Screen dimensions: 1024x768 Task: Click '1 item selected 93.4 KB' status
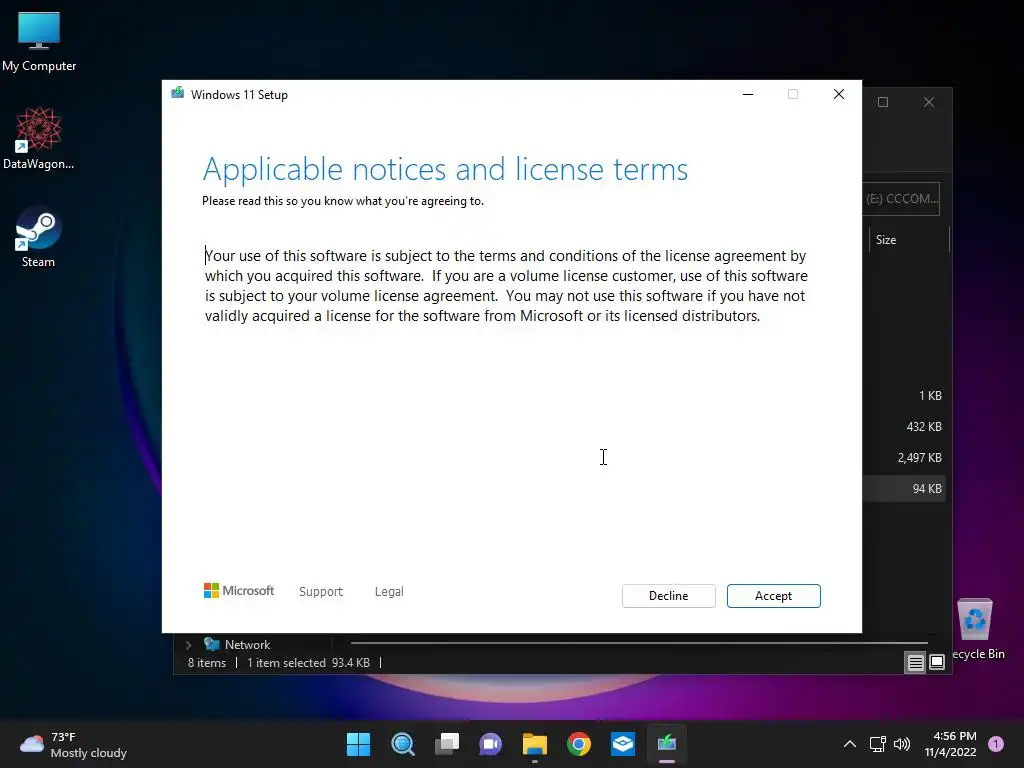[x=308, y=663]
